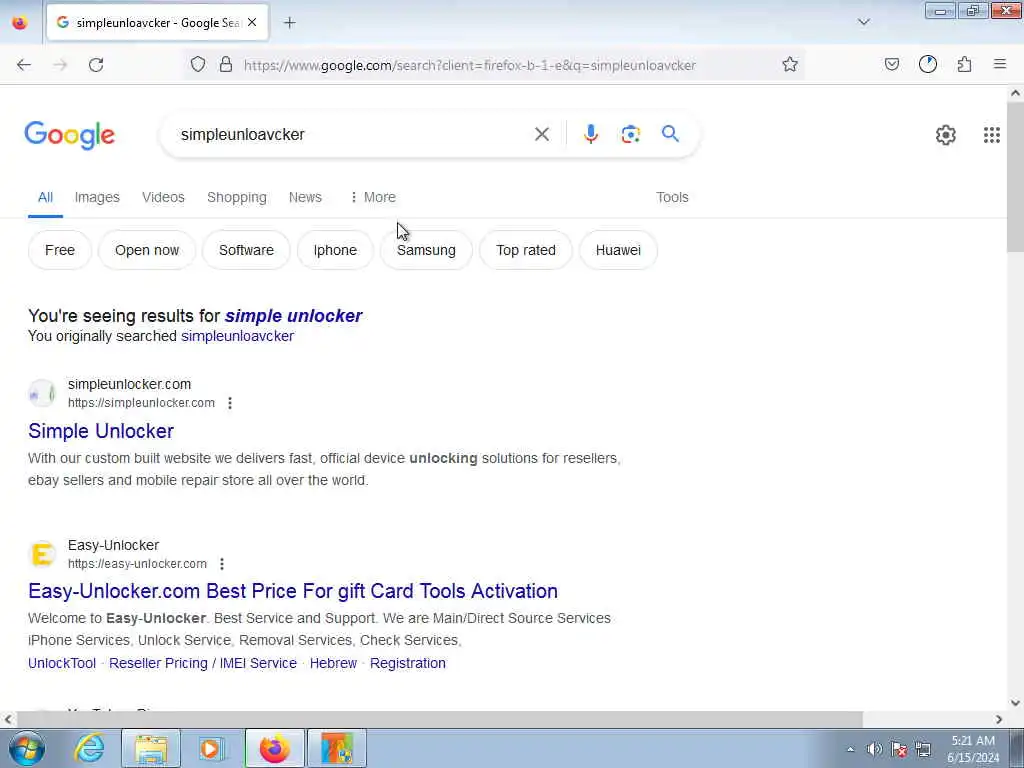Apply the Free filter chip
1024x768 pixels.
(x=59, y=250)
